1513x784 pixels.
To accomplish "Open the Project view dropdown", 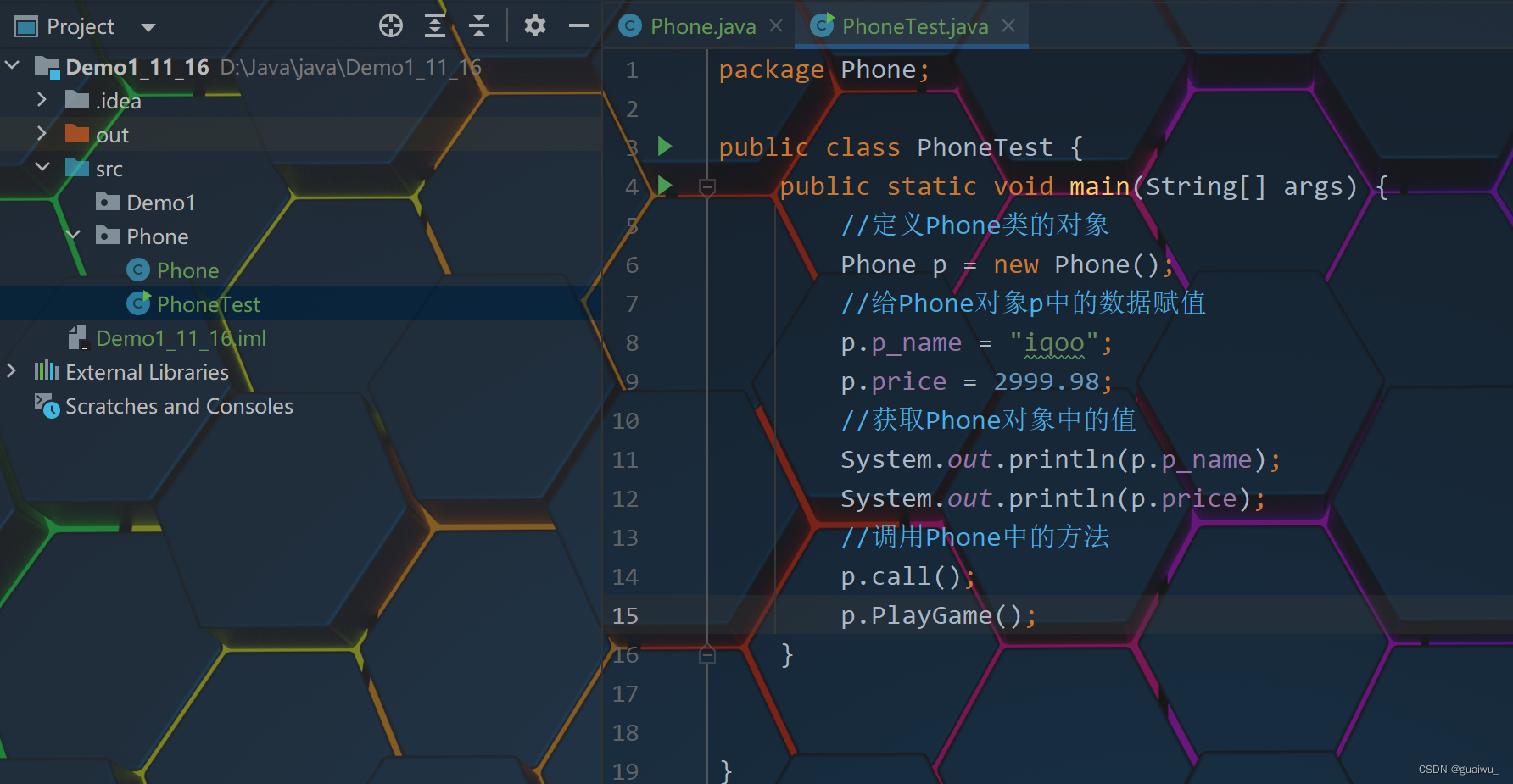I will [148, 27].
